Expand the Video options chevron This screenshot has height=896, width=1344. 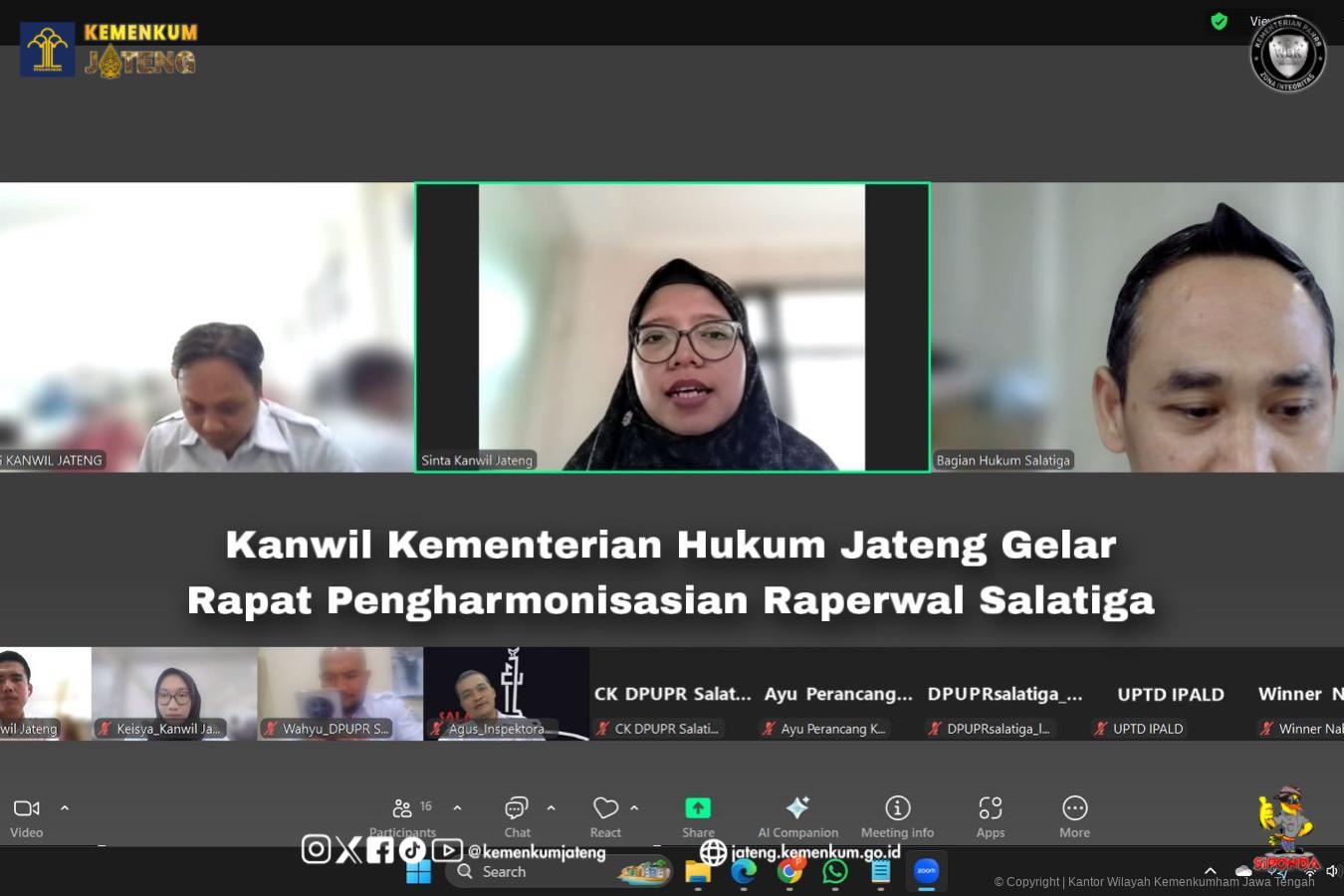pyautogui.click(x=65, y=808)
